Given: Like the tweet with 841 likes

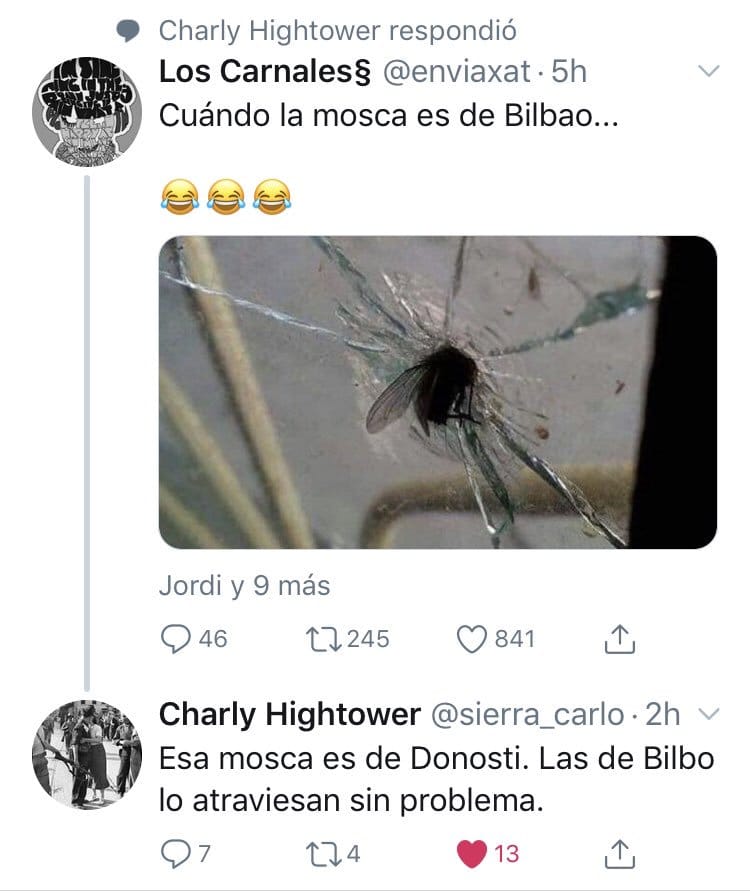Looking at the screenshot, I should [x=472, y=639].
